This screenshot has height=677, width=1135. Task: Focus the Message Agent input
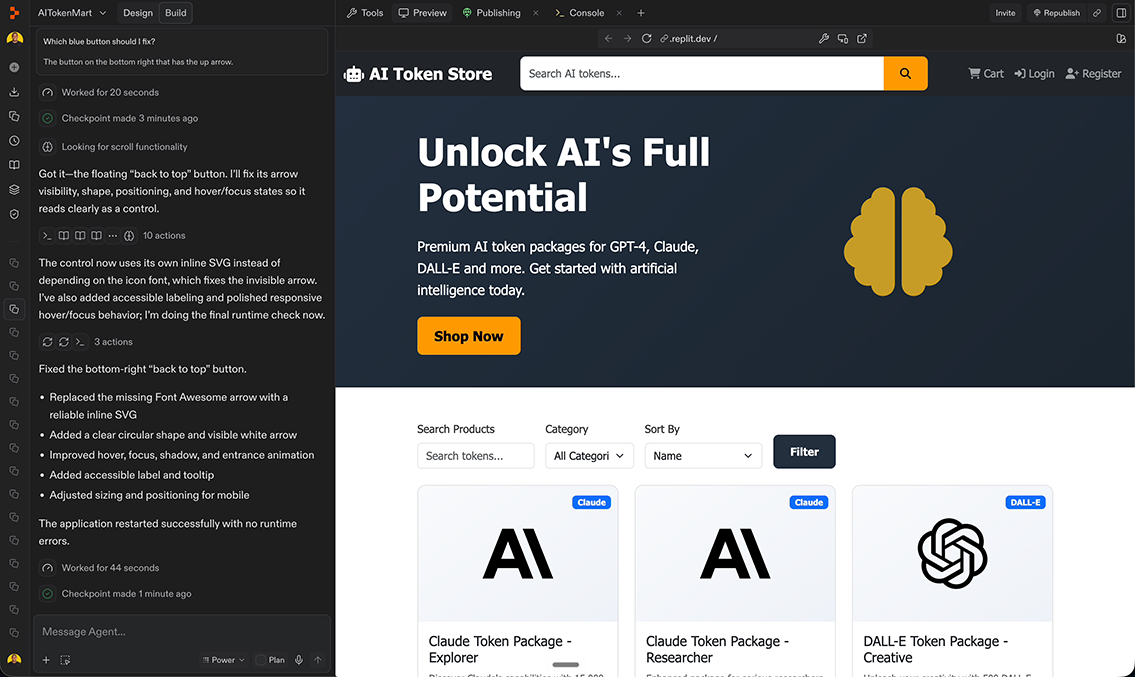coord(181,632)
